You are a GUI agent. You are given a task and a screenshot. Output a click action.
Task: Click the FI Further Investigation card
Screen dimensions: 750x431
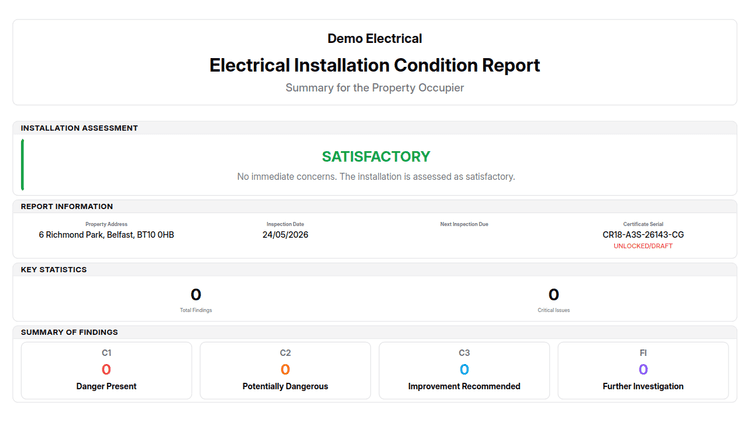[x=643, y=370]
